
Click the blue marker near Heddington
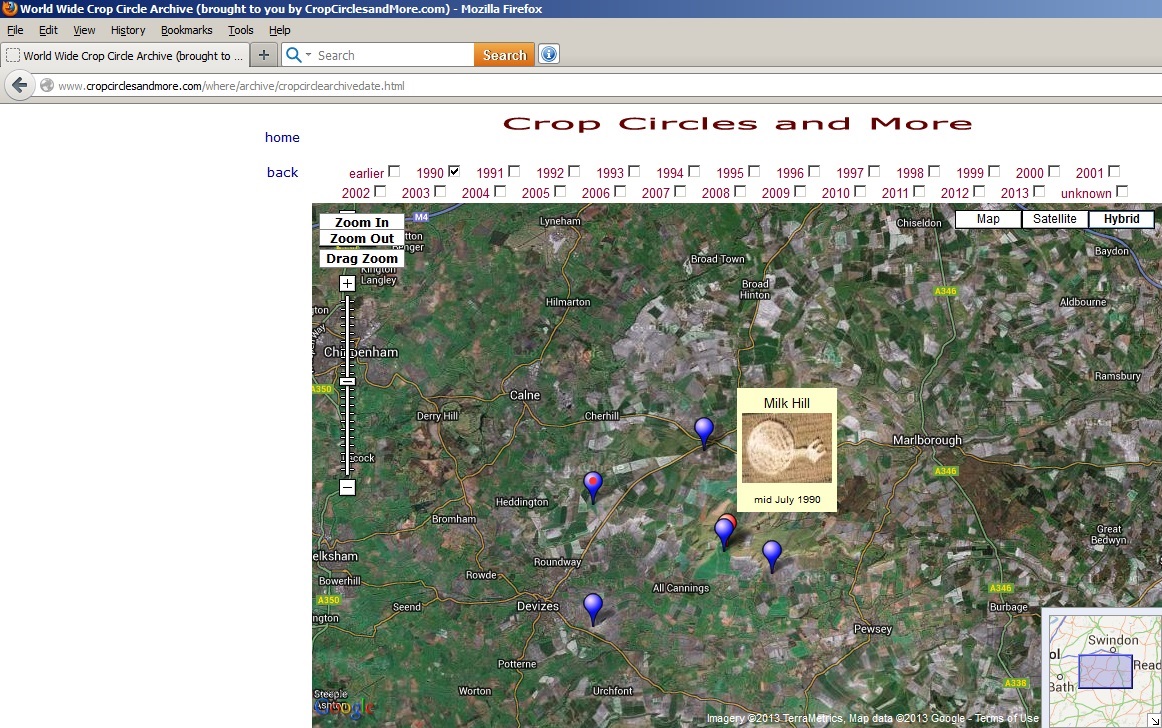[x=593, y=485]
